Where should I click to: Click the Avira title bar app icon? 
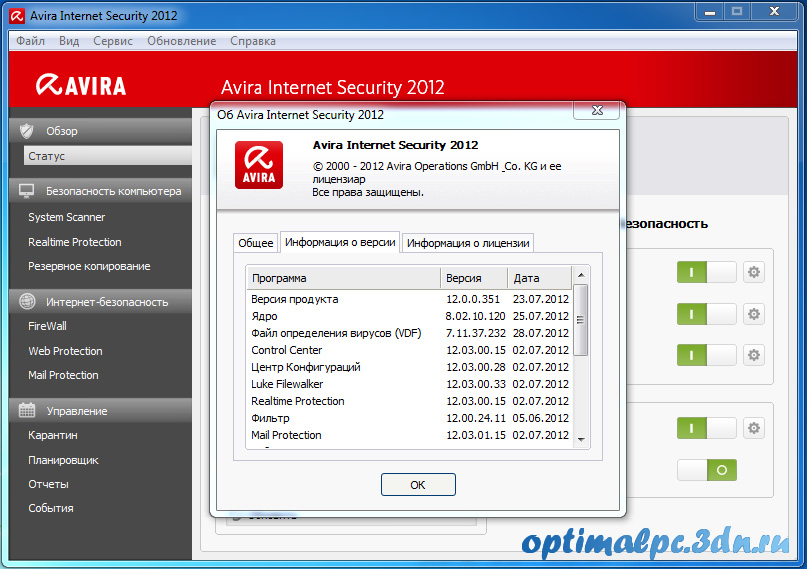pyautogui.click(x=17, y=16)
